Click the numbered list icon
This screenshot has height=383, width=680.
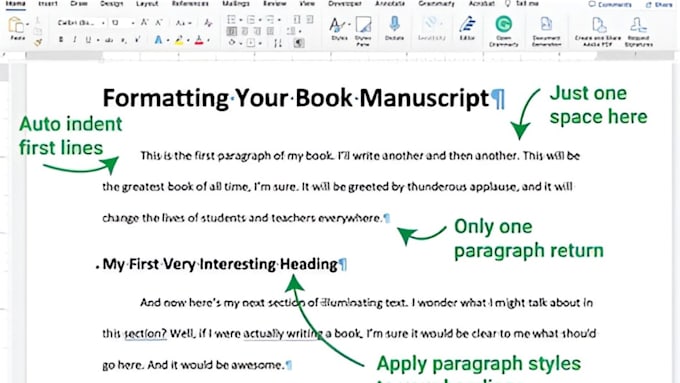[251, 20]
